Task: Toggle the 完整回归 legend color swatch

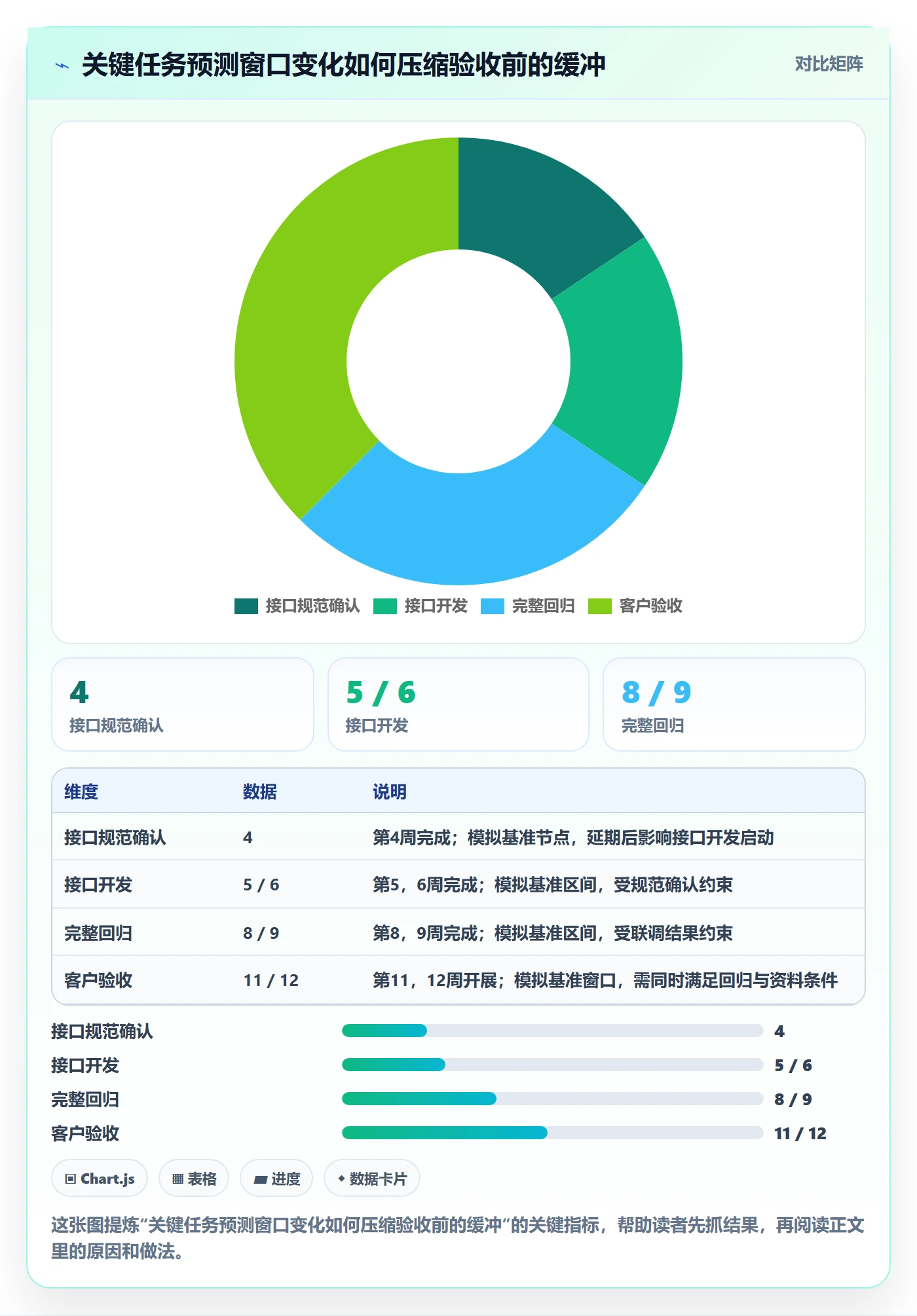Action: [x=493, y=606]
